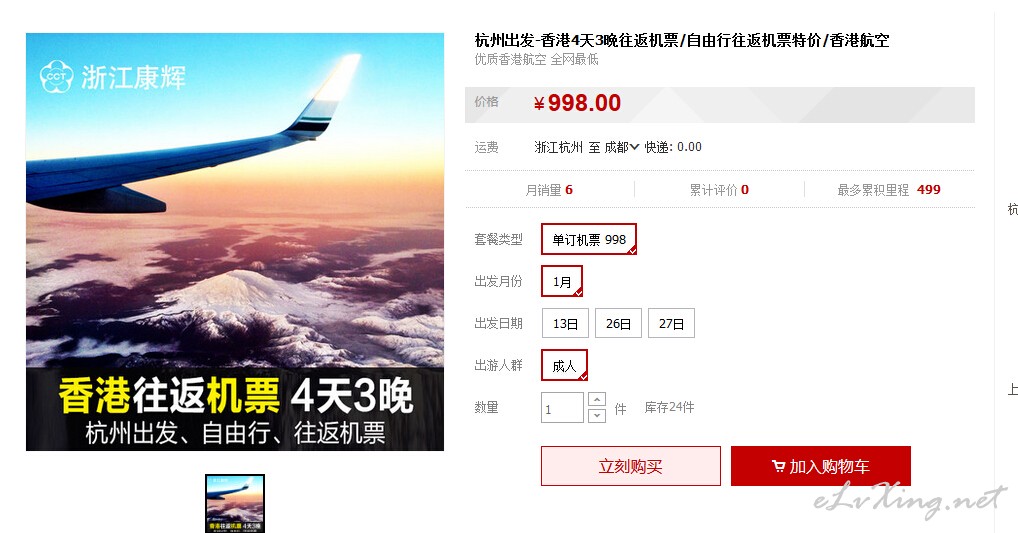This screenshot has height=533, width=1018.
Task: Select the 成人 traveler type
Action: tap(564, 366)
